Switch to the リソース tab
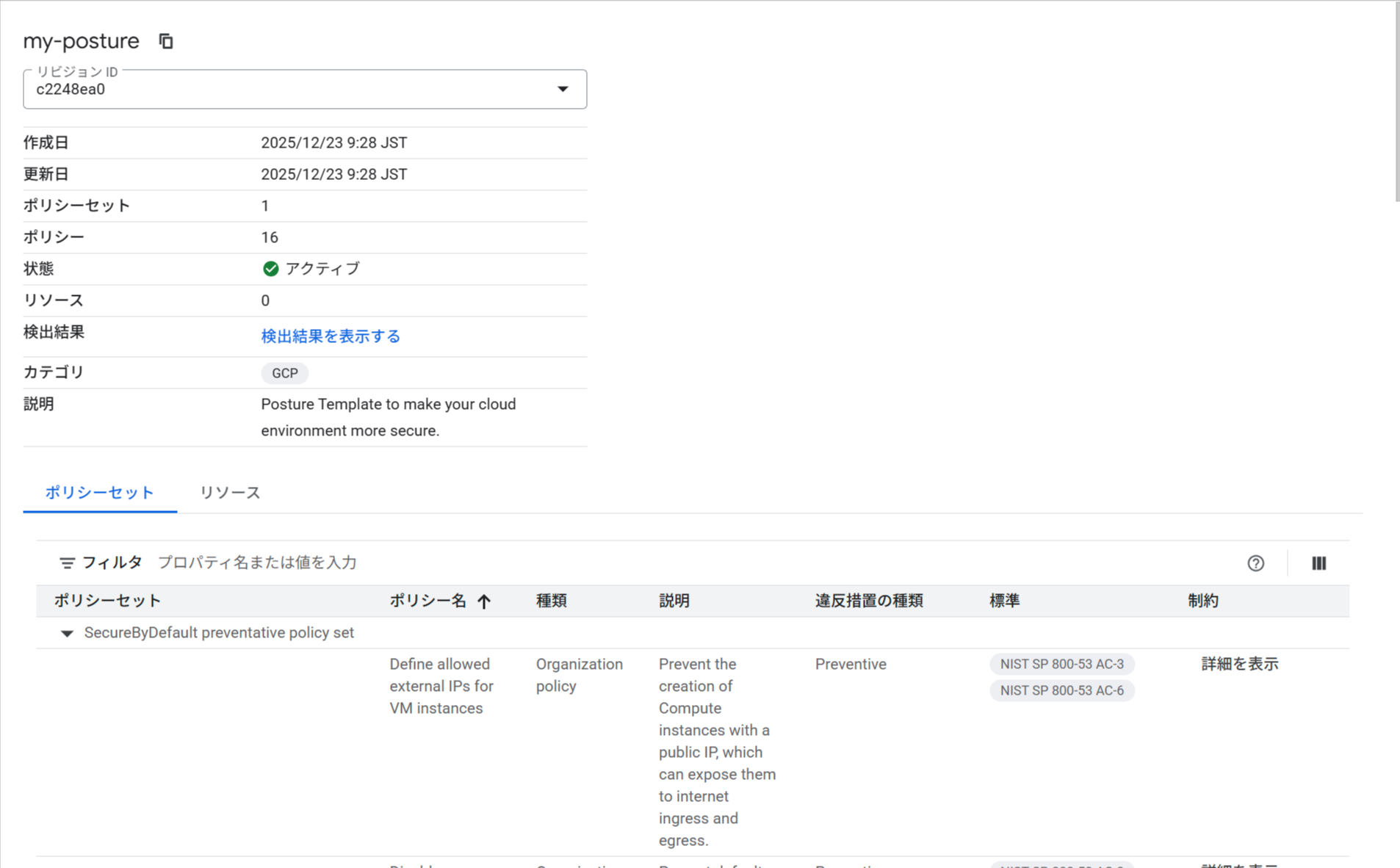This screenshot has width=1400, height=868. pos(230,493)
